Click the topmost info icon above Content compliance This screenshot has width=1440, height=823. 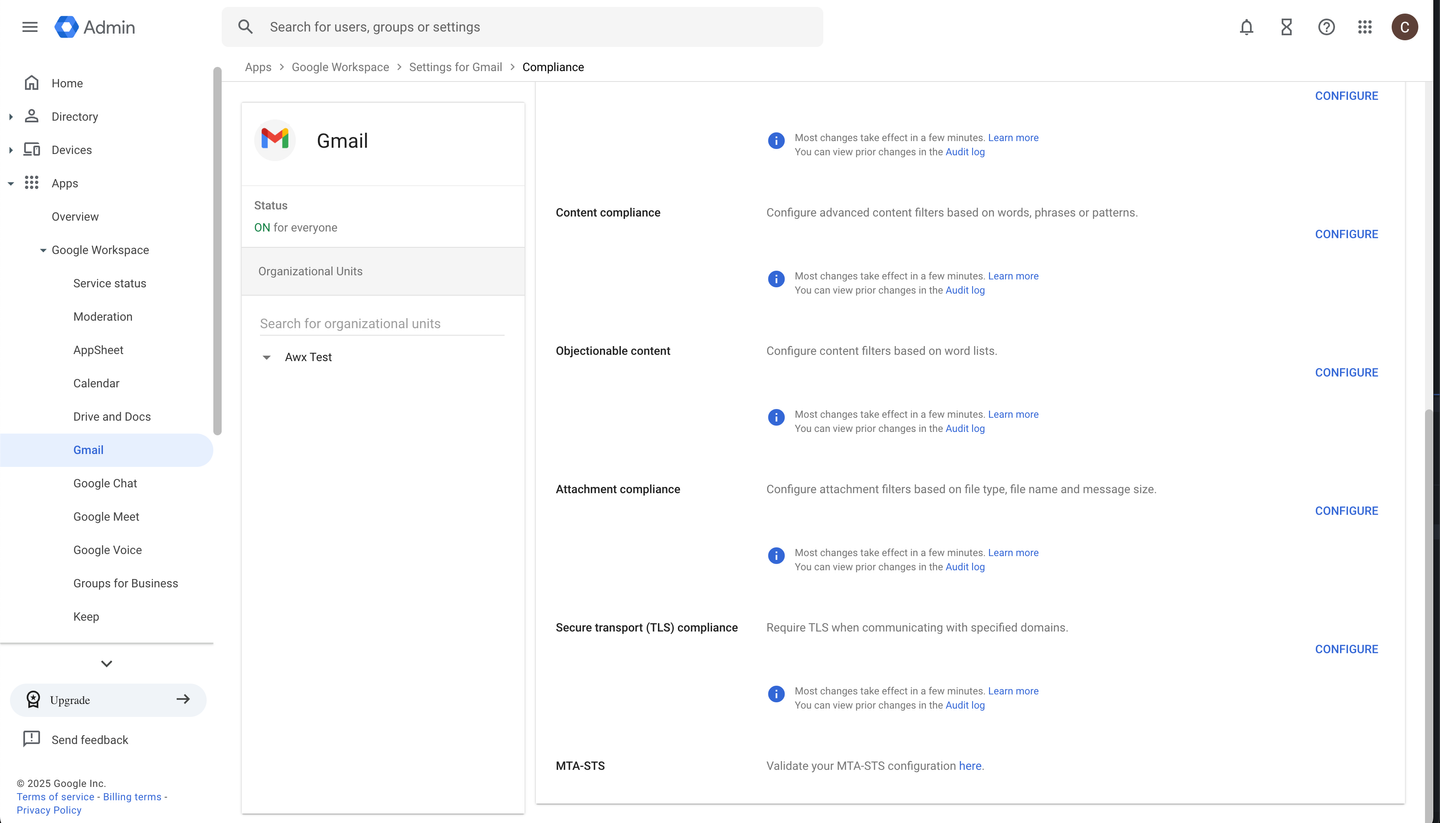776,141
